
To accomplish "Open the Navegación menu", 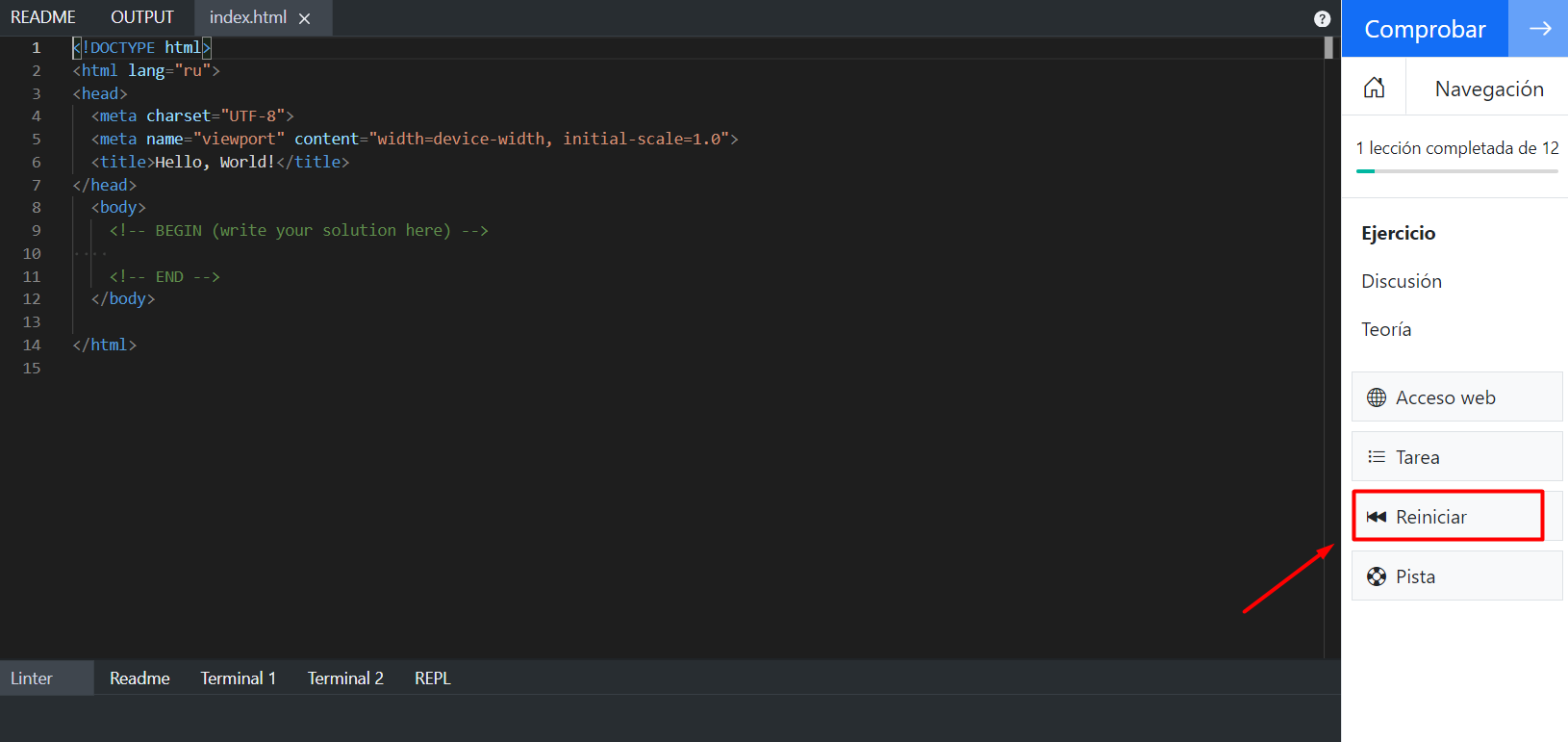I will pyautogui.click(x=1488, y=89).
